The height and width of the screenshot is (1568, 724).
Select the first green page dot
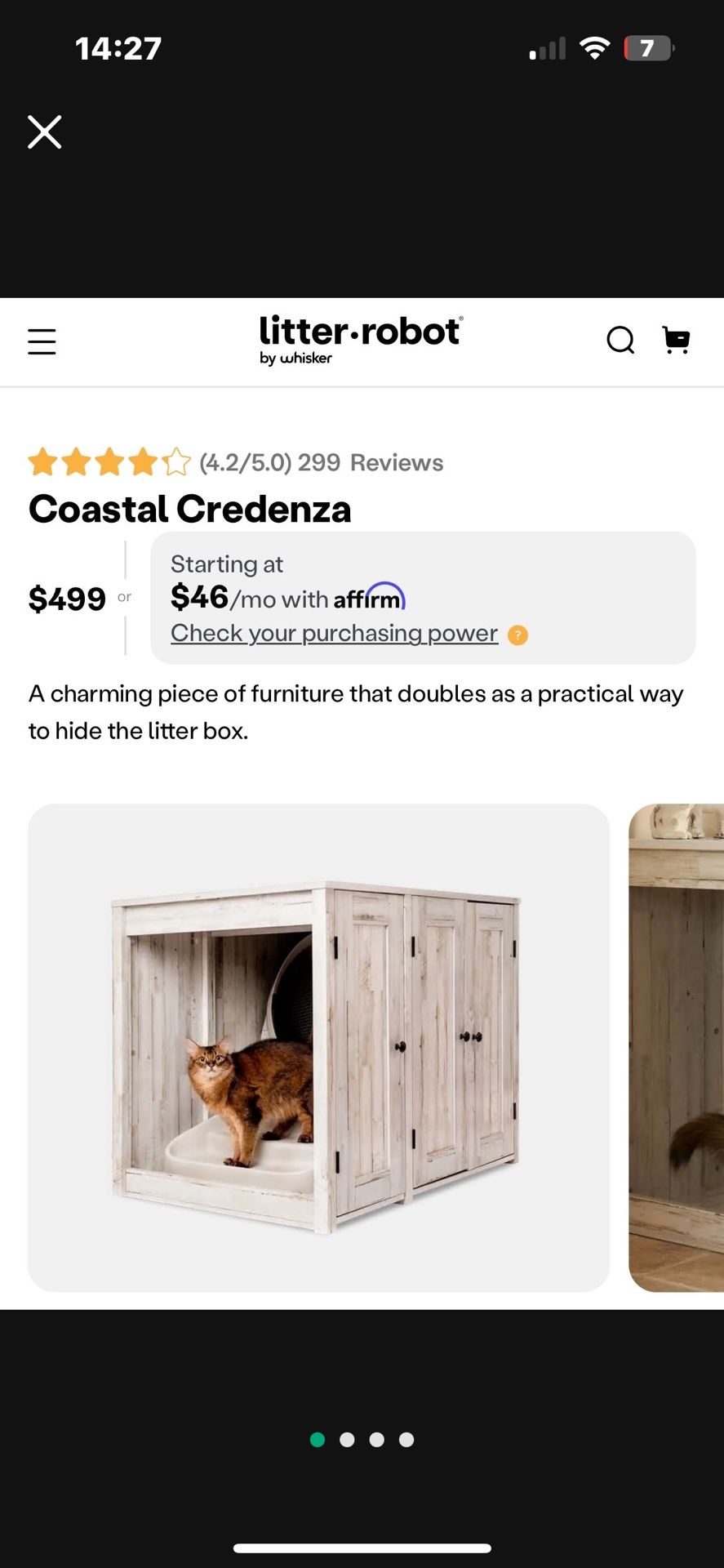click(318, 1440)
